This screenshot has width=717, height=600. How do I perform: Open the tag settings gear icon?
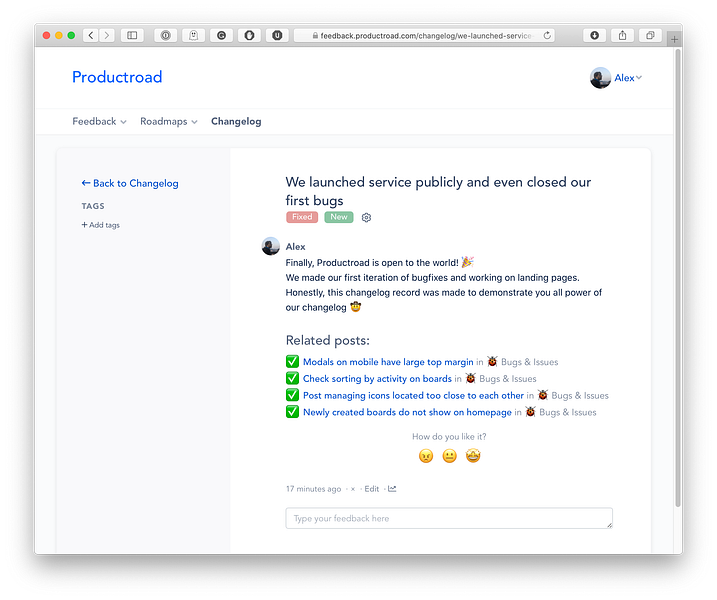click(366, 217)
